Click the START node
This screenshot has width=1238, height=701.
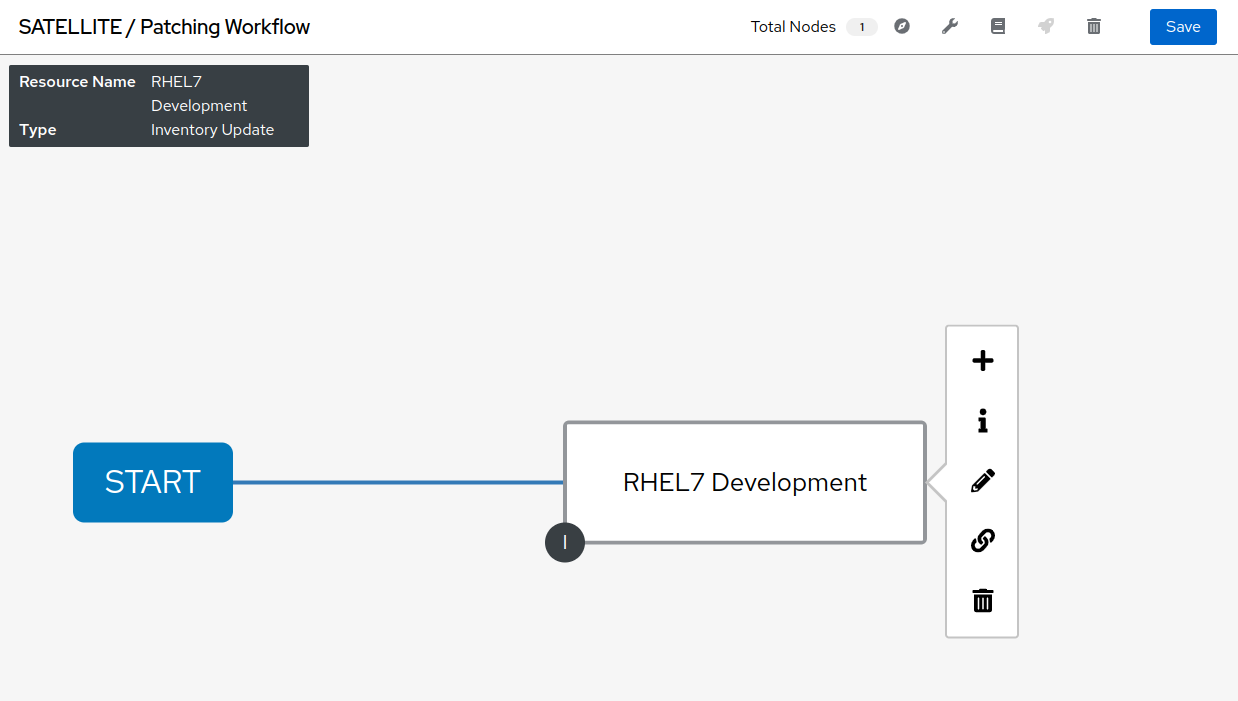pos(153,482)
